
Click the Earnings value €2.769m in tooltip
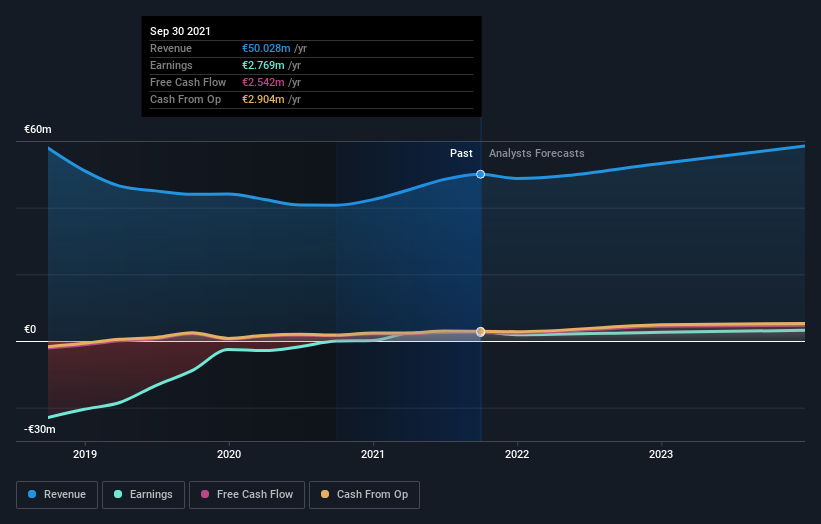coord(263,65)
